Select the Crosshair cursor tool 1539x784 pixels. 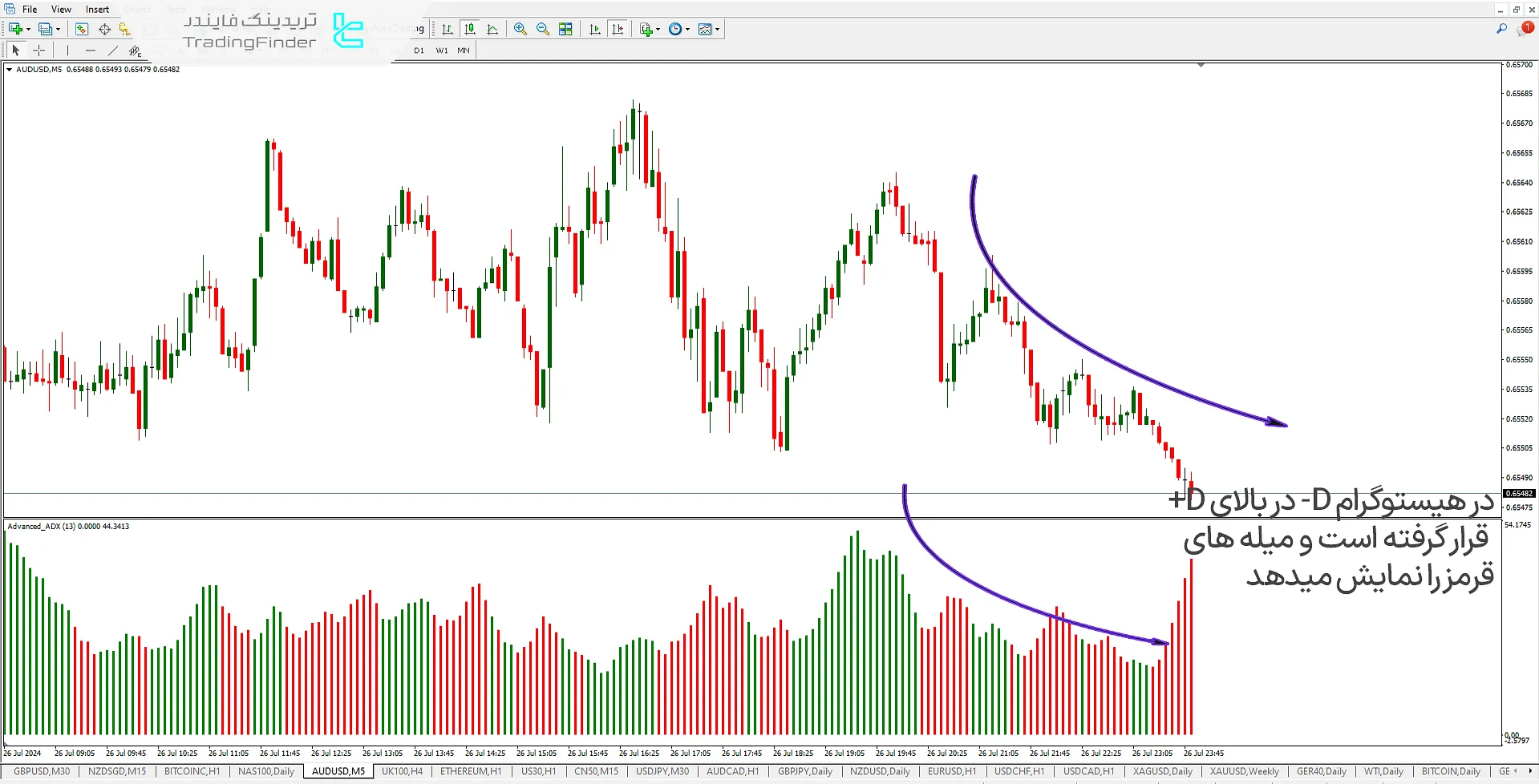point(38,51)
